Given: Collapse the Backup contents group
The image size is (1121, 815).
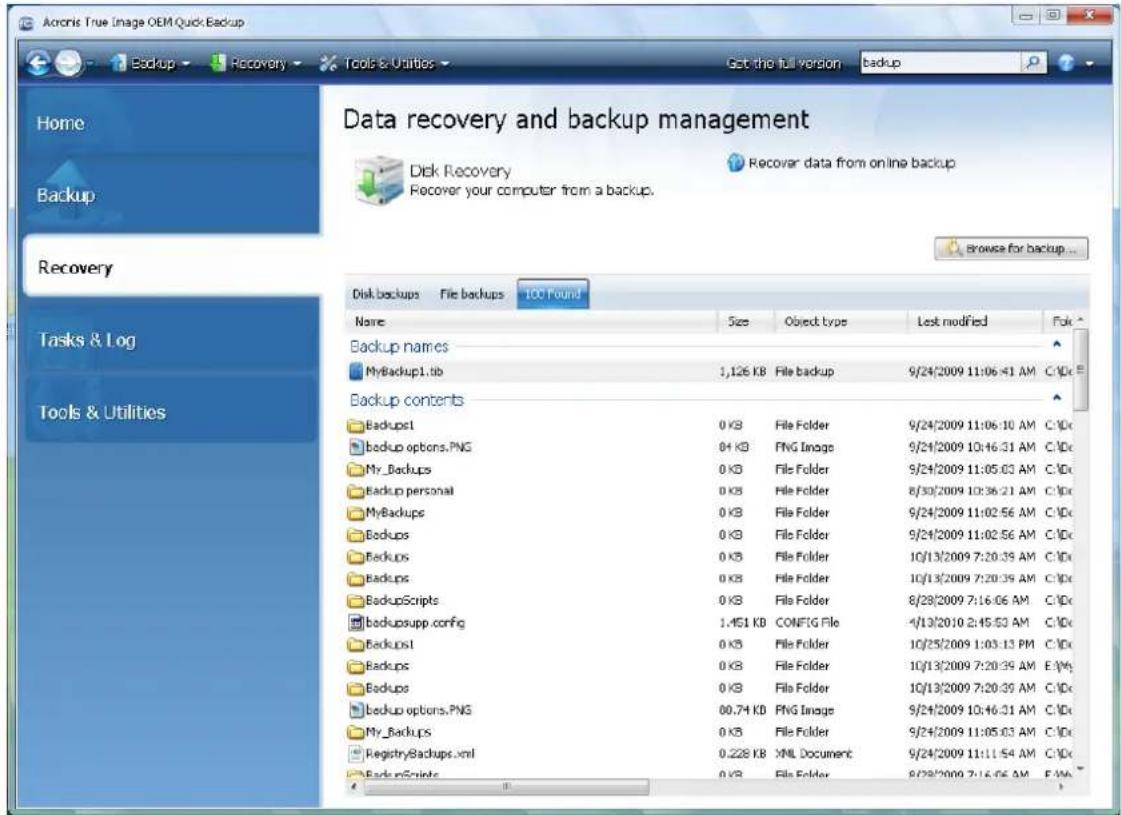Looking at the screenshot, I should pos(1057,398).
